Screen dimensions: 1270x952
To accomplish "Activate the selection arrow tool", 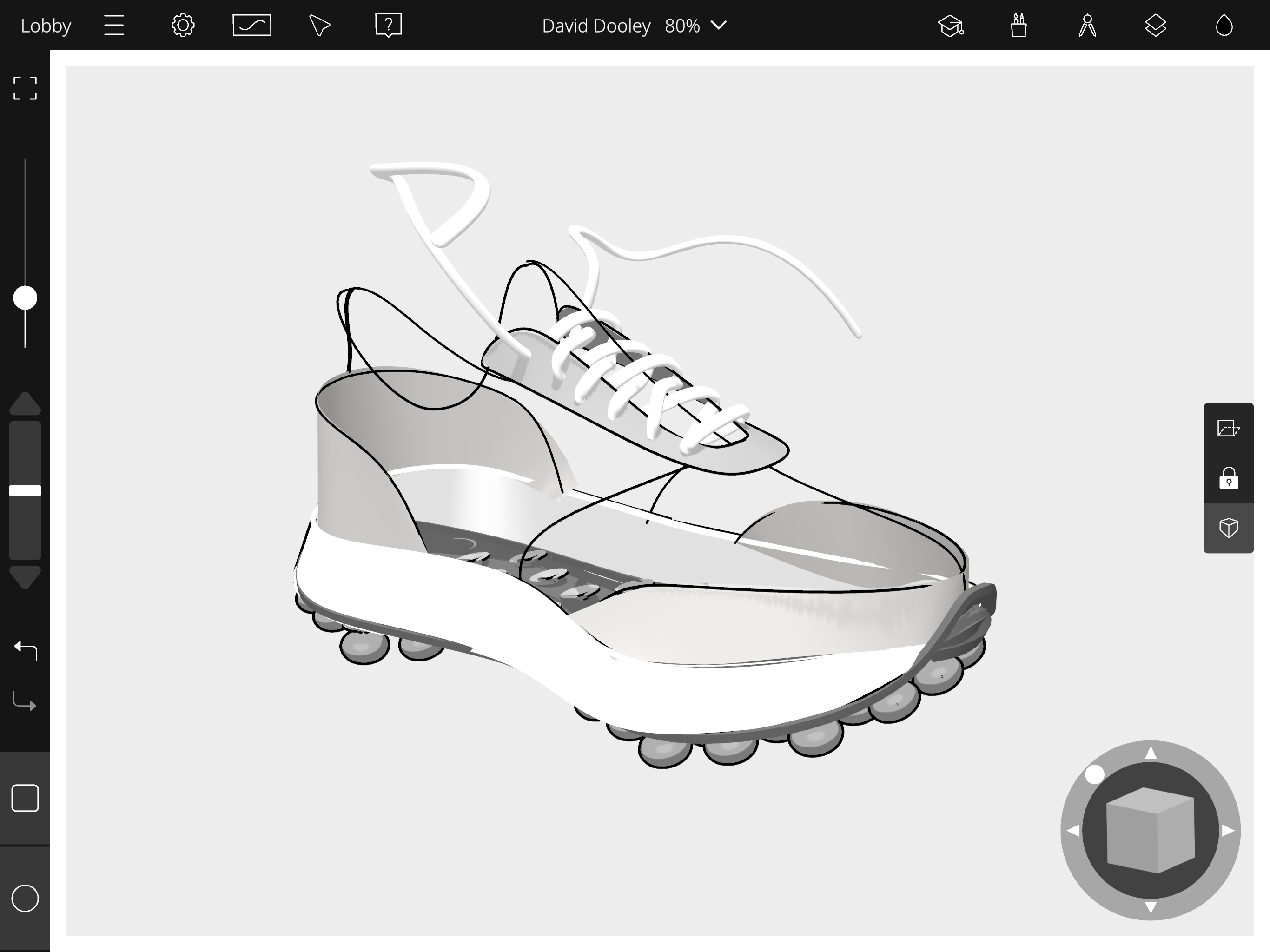I will 319,26.
